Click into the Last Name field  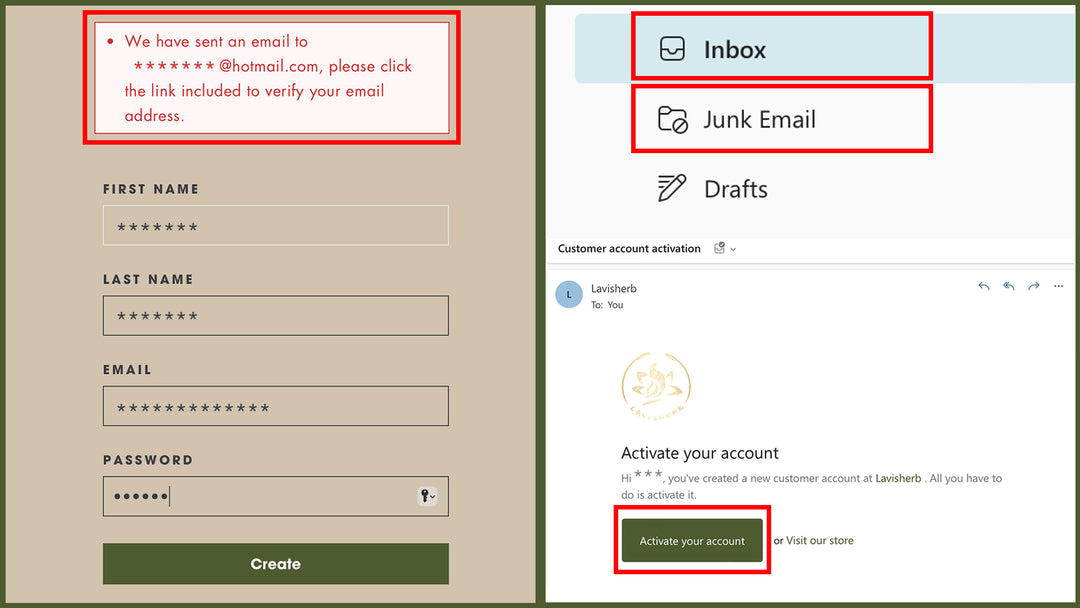[275, 316]
